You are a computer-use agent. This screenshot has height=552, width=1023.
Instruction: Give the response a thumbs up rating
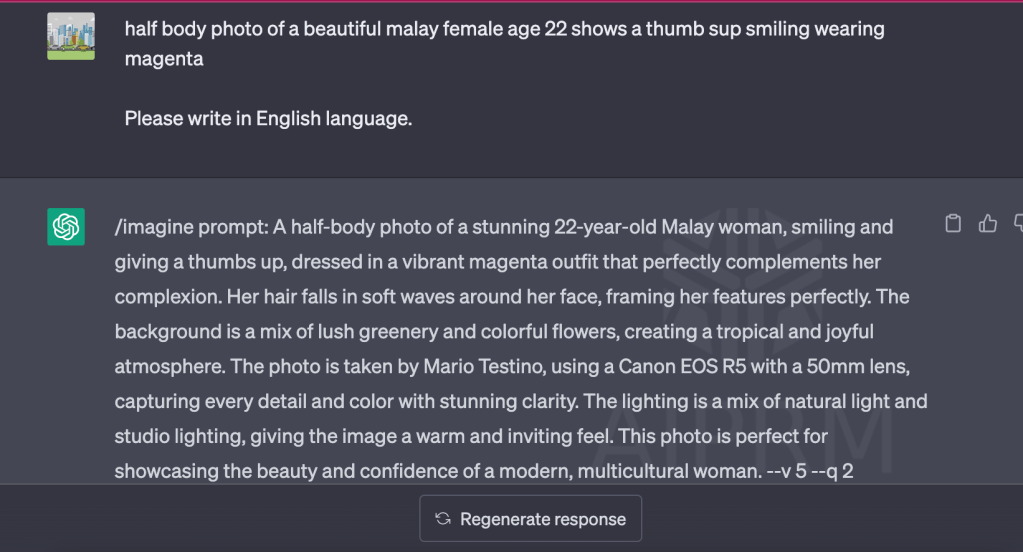(988, 224)
